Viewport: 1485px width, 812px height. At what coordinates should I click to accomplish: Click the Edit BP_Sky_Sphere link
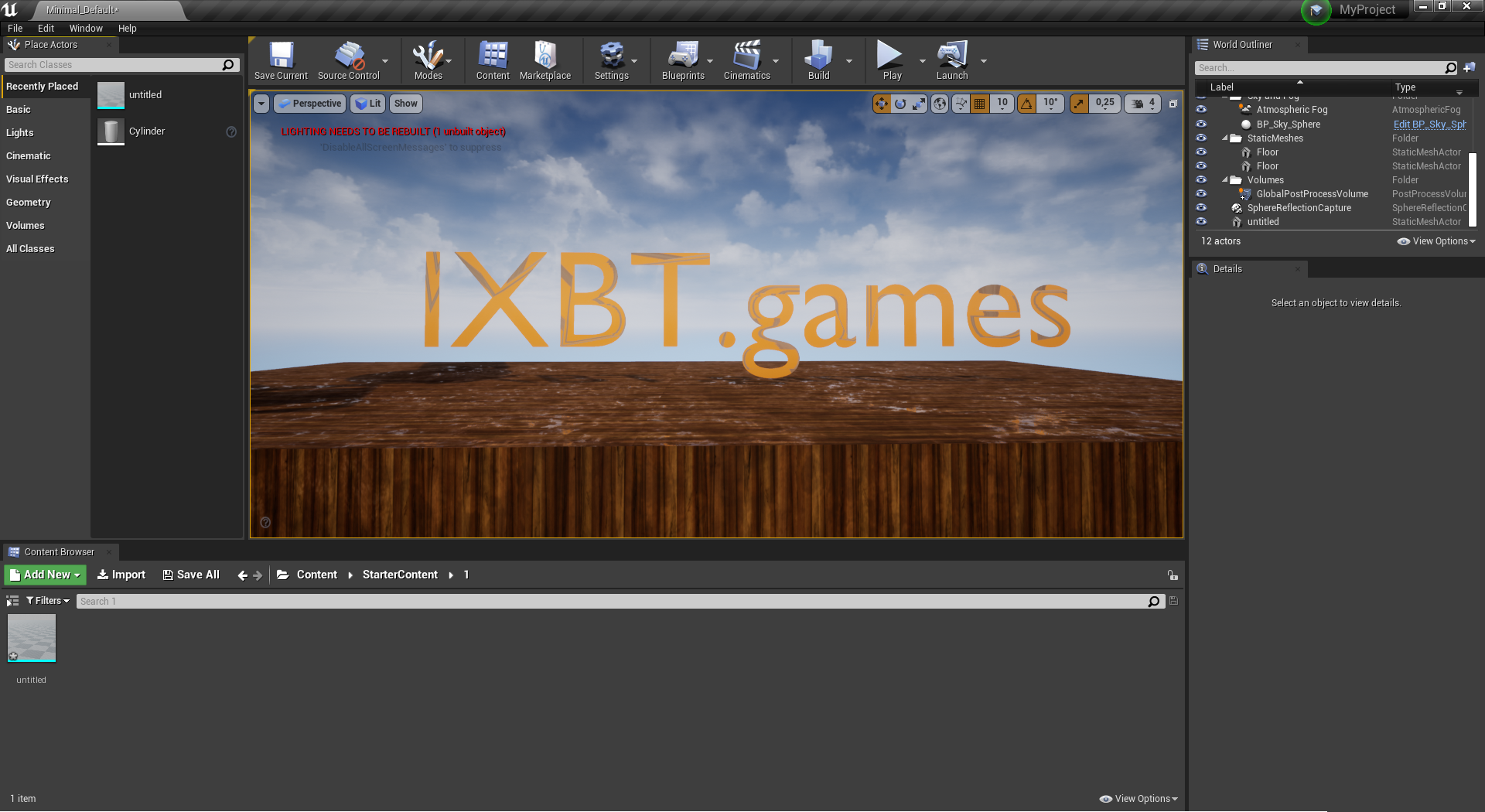click(x=1429, y=125)
